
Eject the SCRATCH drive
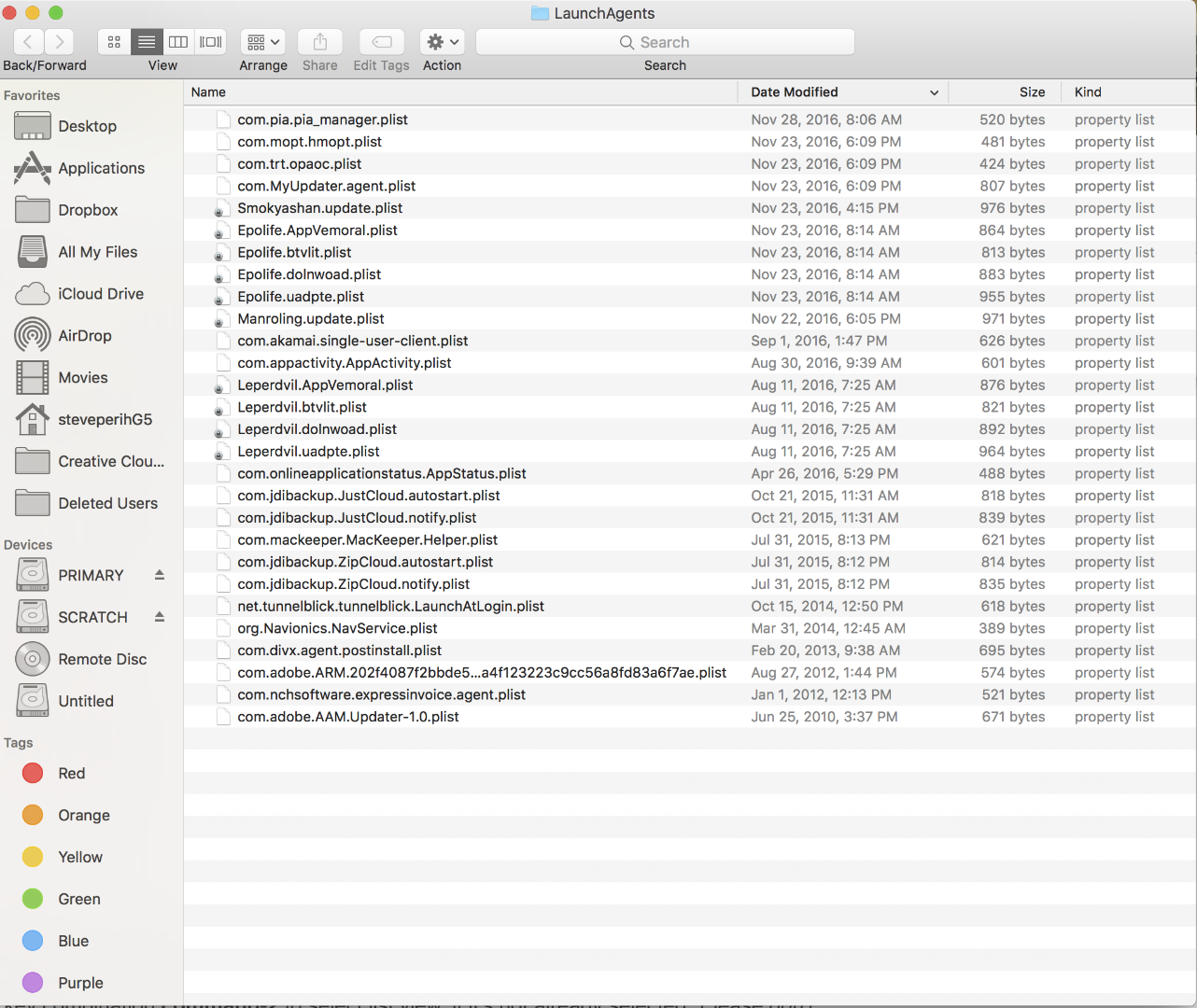[x=159, y=617]
